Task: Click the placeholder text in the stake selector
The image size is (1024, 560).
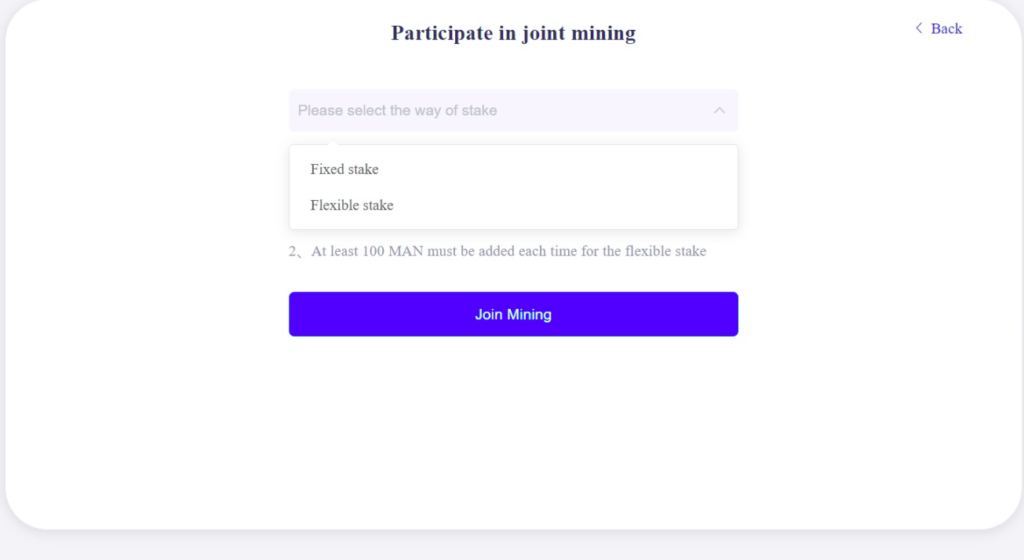Action: coord(397,110)
